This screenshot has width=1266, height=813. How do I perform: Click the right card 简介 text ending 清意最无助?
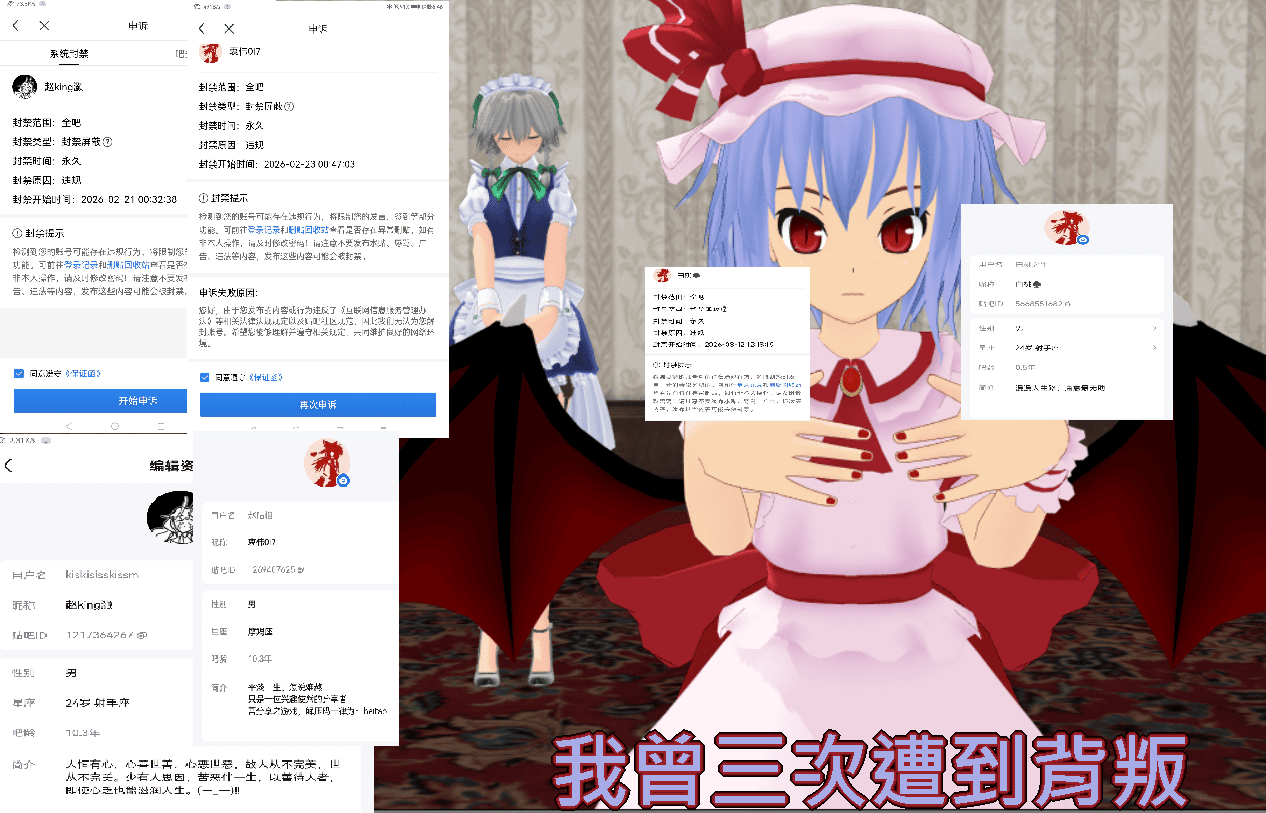click(1059, 386)
